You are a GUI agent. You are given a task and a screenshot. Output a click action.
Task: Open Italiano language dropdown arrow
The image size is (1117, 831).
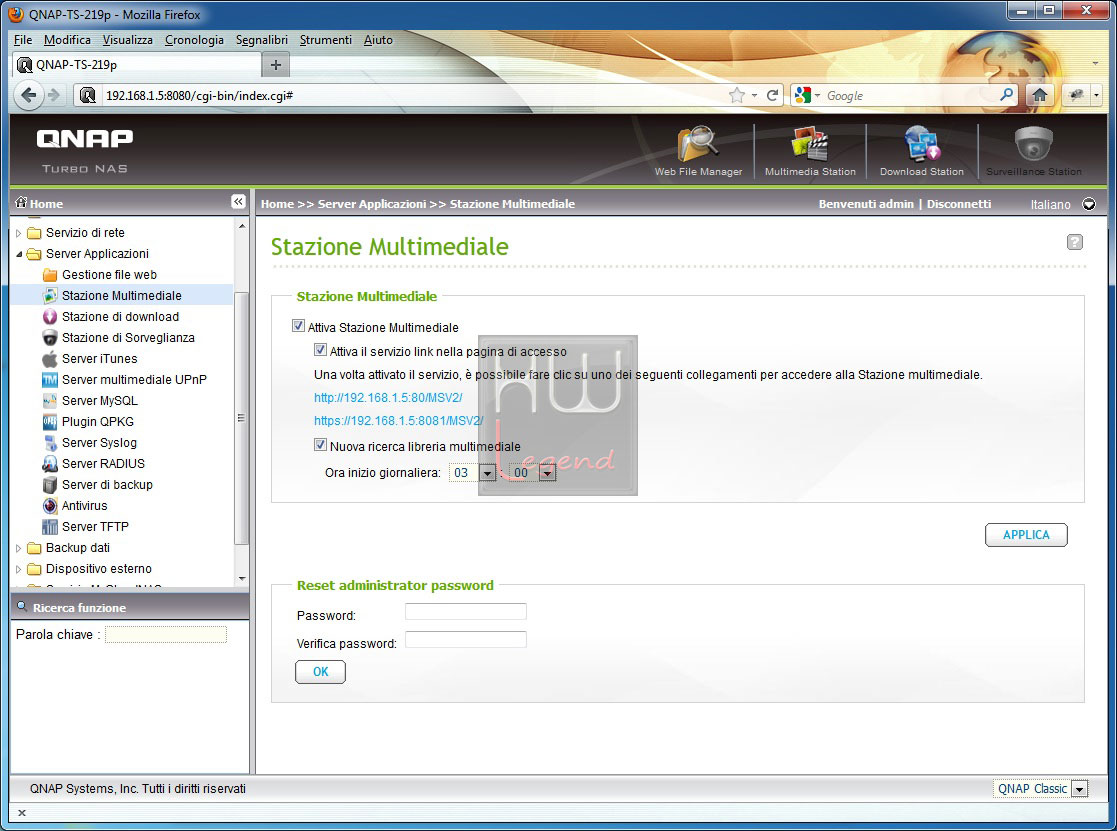1089,204
